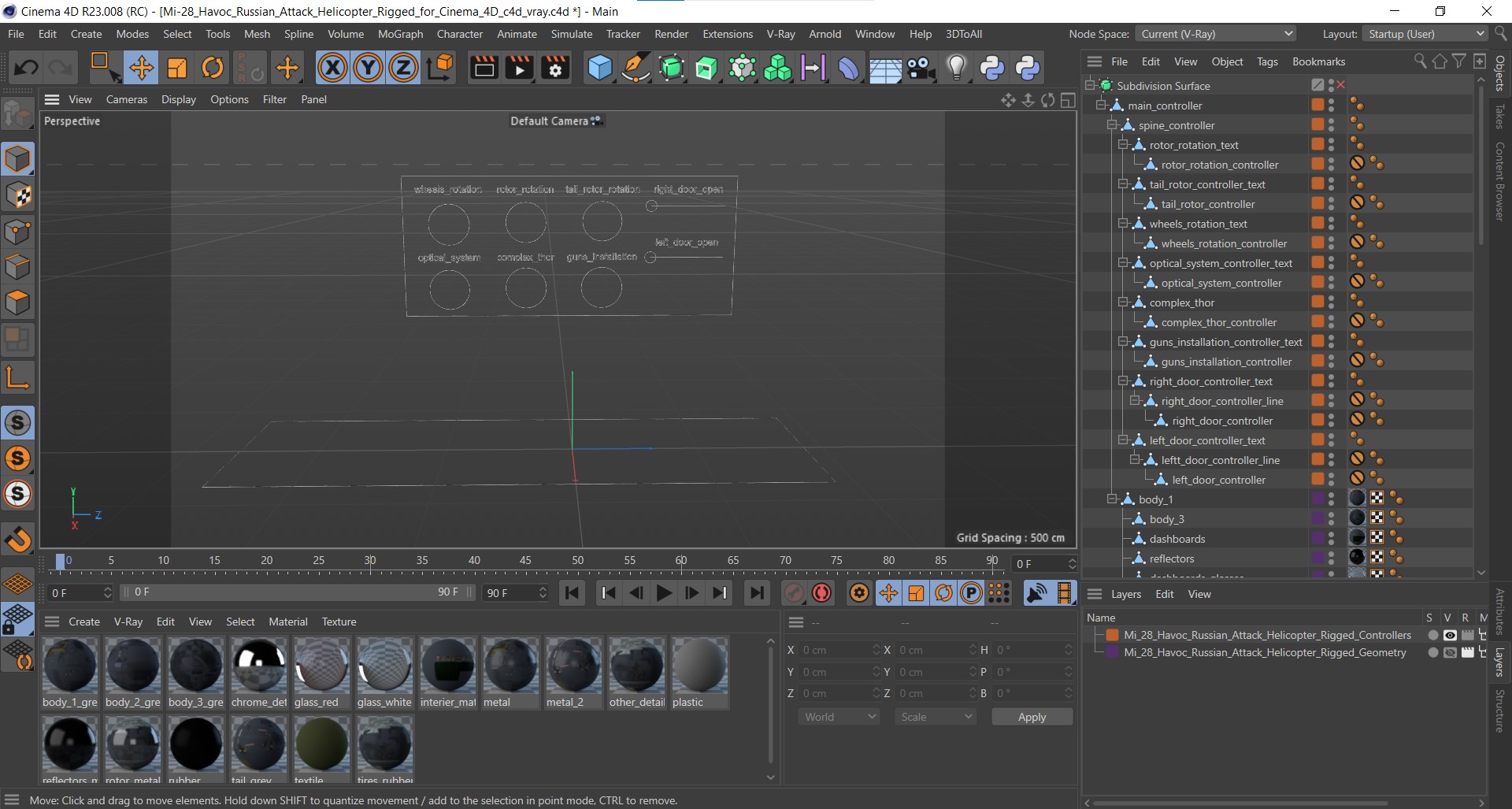
Task: Toggle the Y axis lock
Action: click(368, 68)
